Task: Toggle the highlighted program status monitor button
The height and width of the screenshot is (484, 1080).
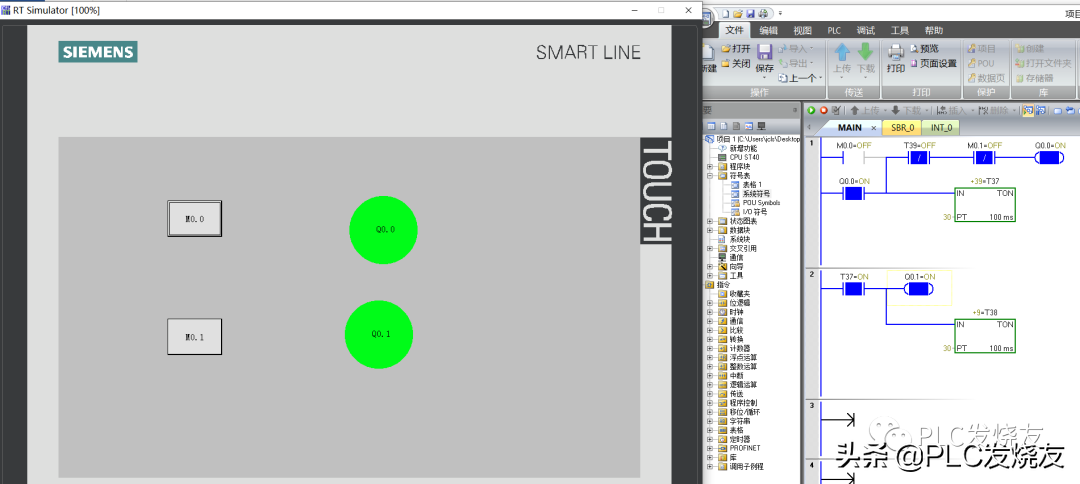Action: pos(1029,110)
